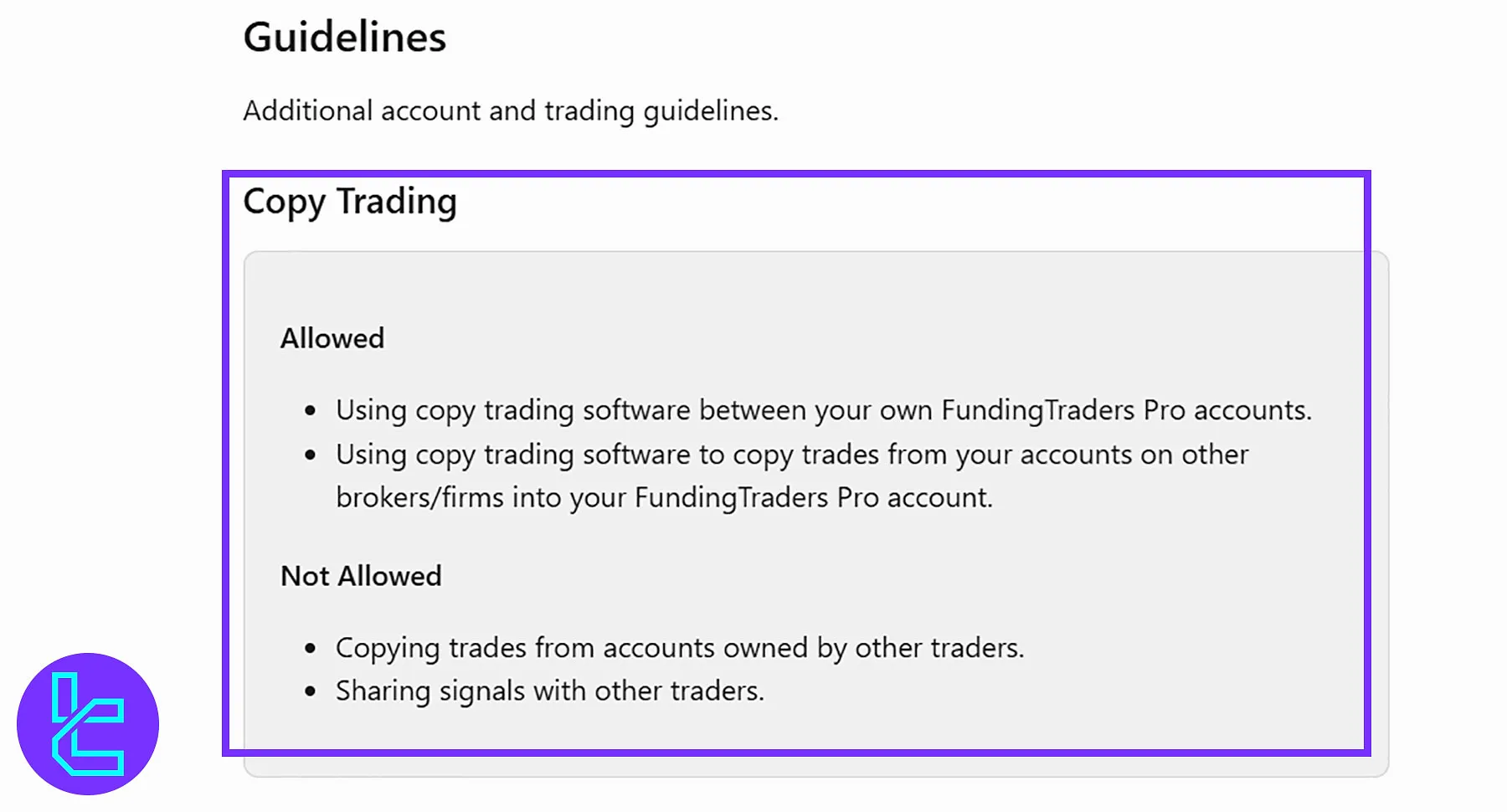This screenshot has width=1507, height=812.
Task: Click the 'Sharing signals with other traders' text
Action: tap(549, 691)
